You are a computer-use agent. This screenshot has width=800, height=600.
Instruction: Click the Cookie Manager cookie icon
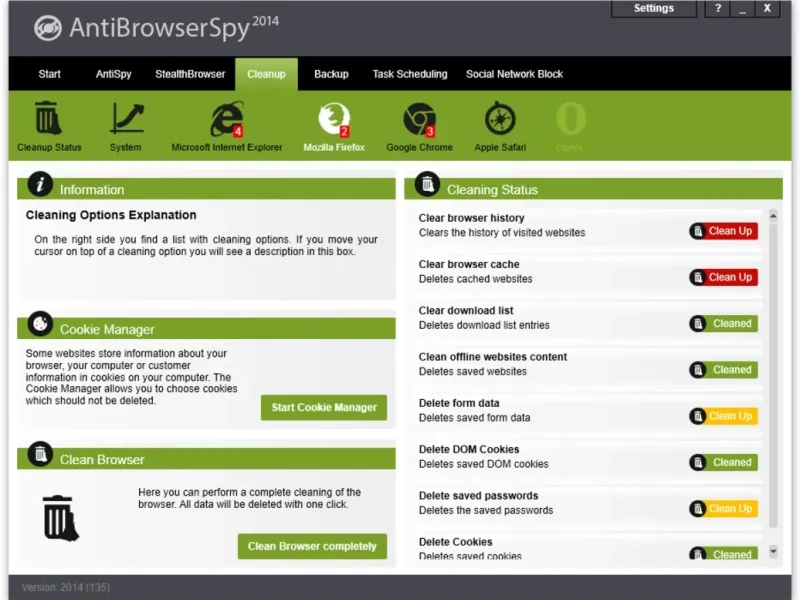pos(40,323)
